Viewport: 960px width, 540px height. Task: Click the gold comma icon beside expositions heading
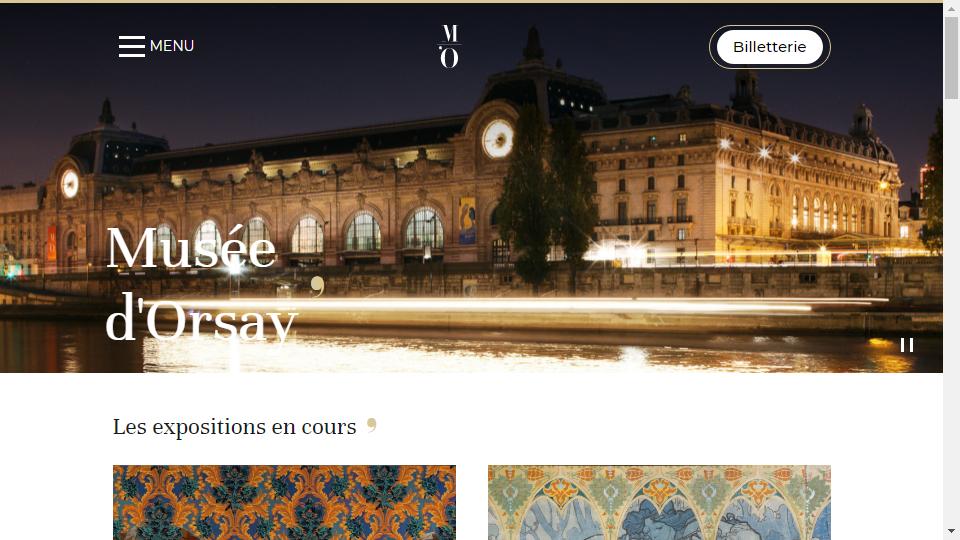click(371, 425)
